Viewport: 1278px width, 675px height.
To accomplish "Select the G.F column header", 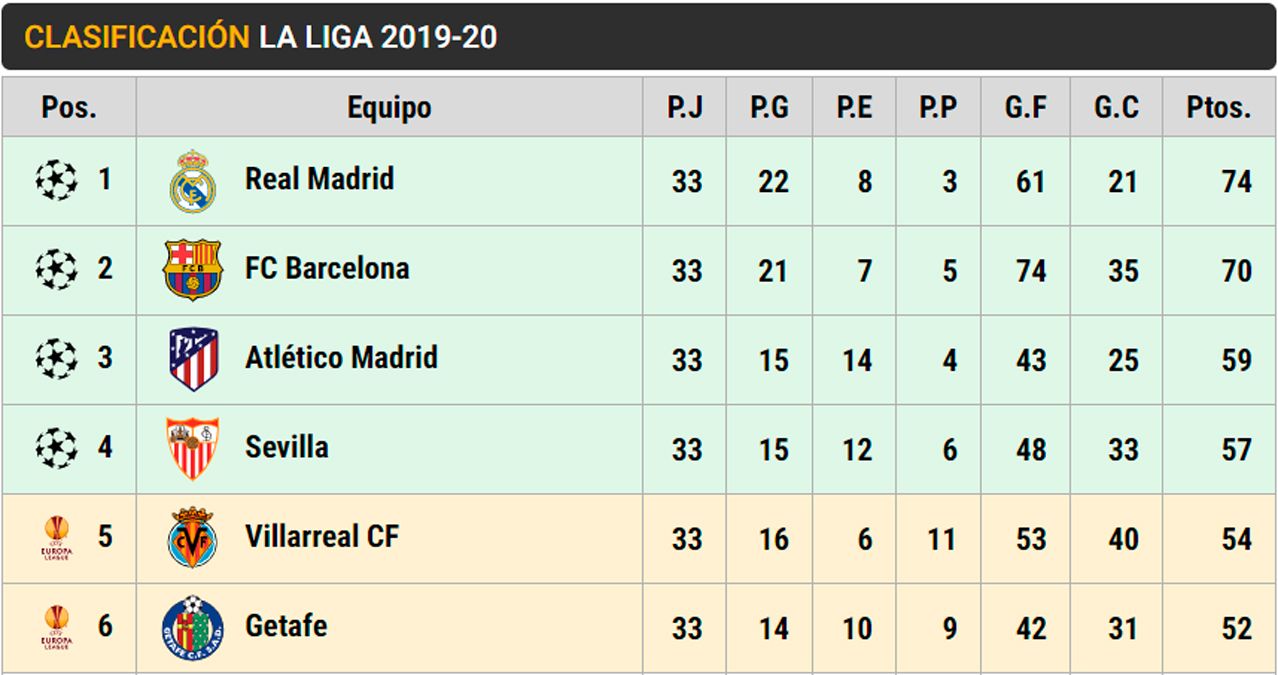I will pos(1025,108).
